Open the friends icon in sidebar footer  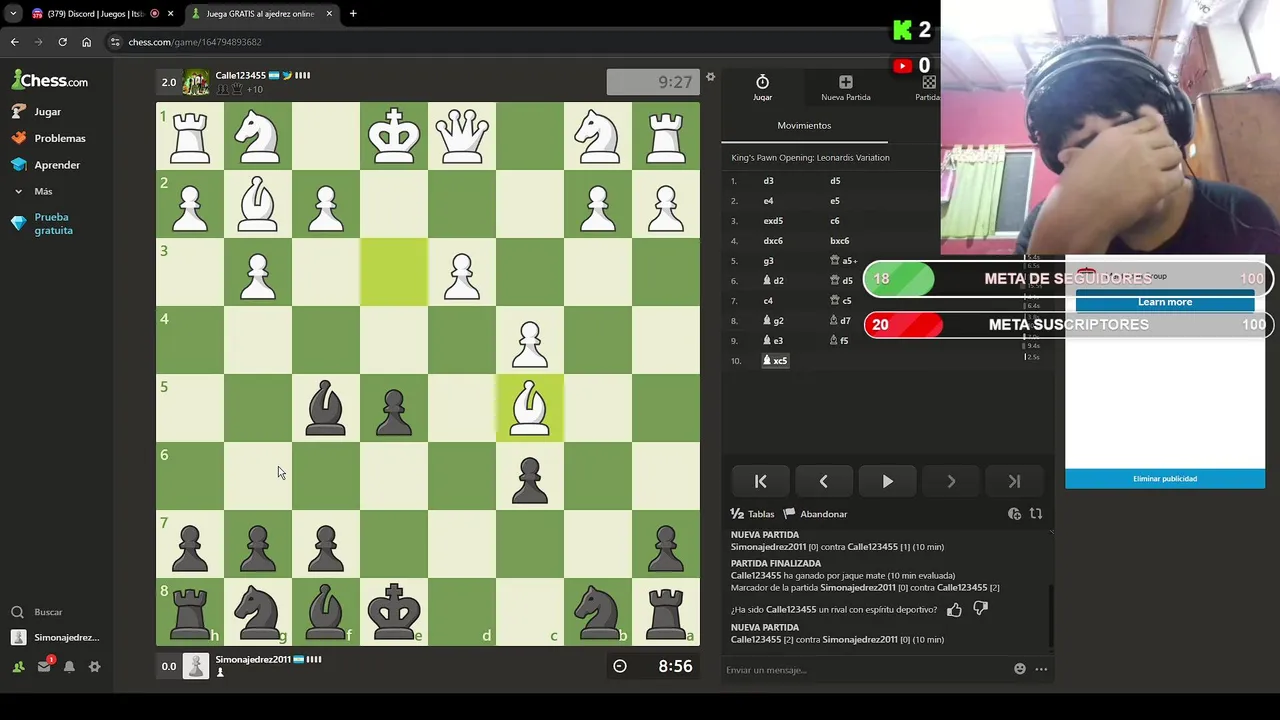click(18, 667)
